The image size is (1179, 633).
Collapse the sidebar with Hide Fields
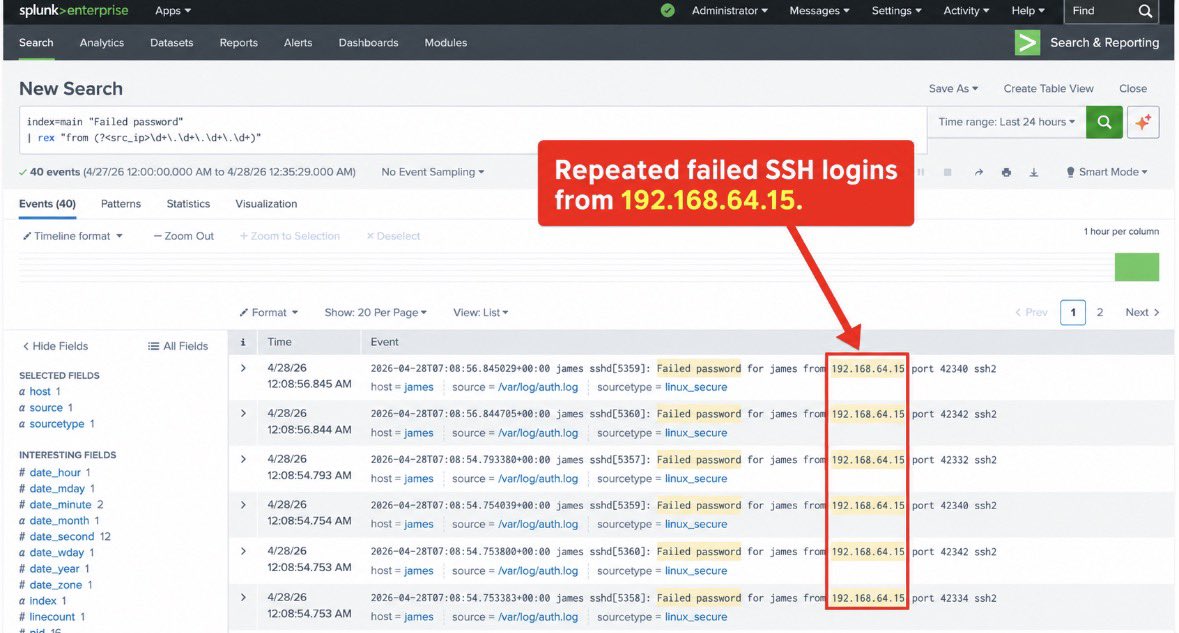coord(55,347)
